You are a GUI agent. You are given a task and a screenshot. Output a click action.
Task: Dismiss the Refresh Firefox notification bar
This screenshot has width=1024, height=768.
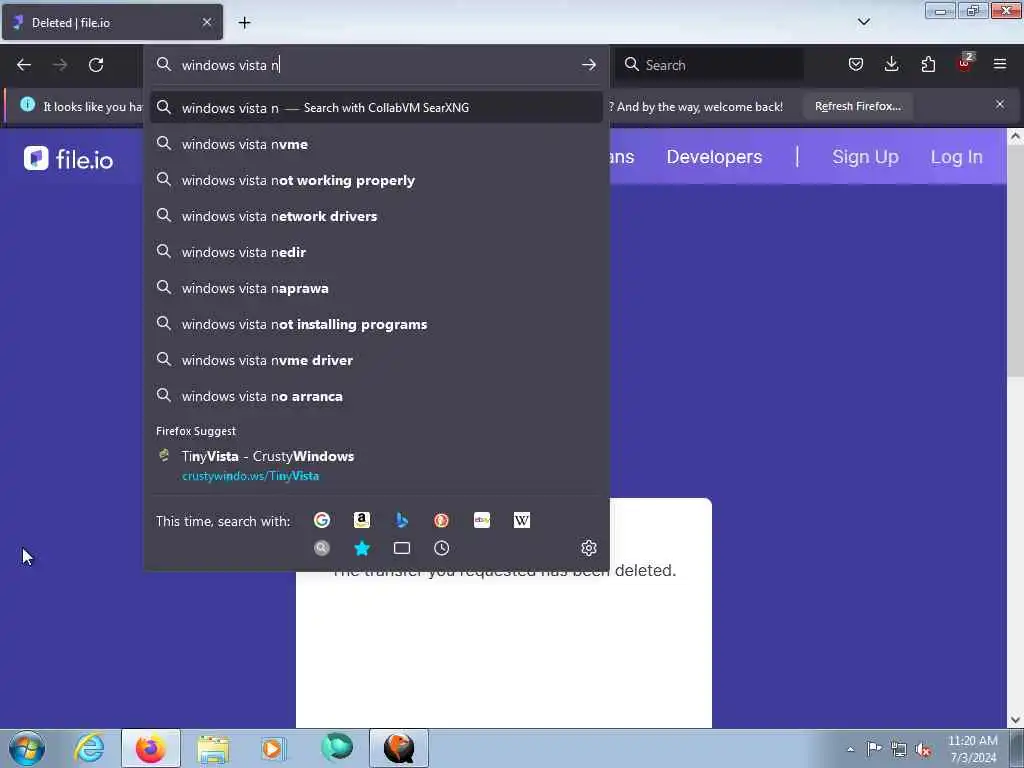[999, 104]
